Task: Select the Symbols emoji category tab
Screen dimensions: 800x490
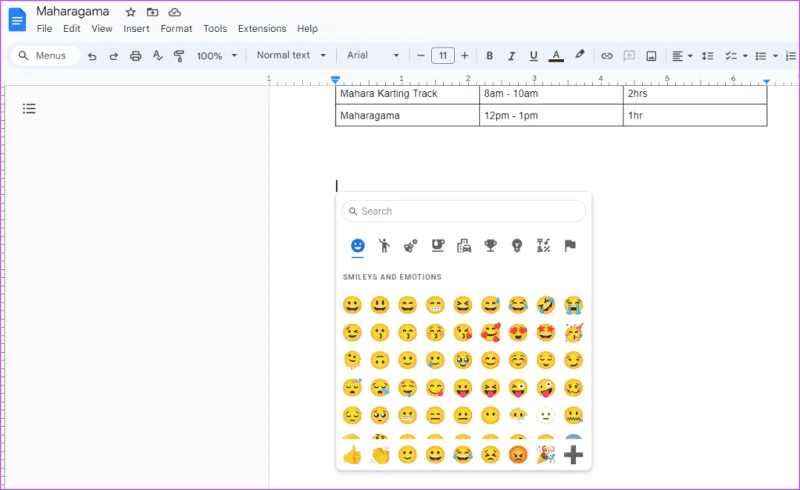Action: click(543, 246)
